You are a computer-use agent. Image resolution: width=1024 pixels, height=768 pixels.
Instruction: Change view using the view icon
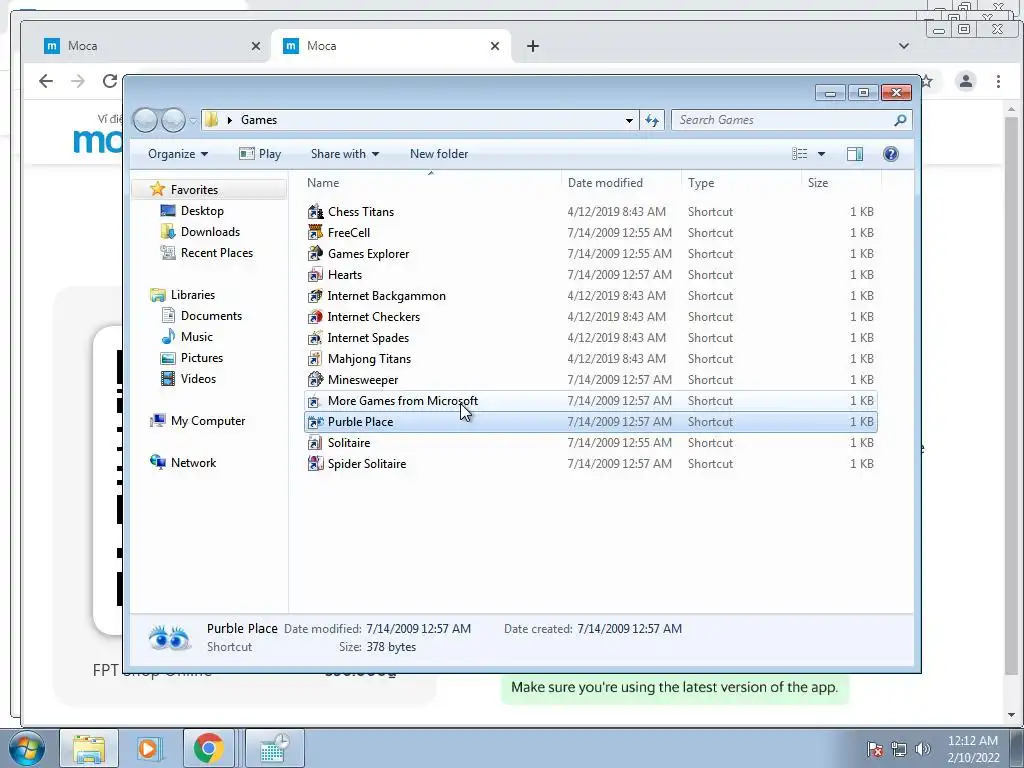tap(799, 153)
